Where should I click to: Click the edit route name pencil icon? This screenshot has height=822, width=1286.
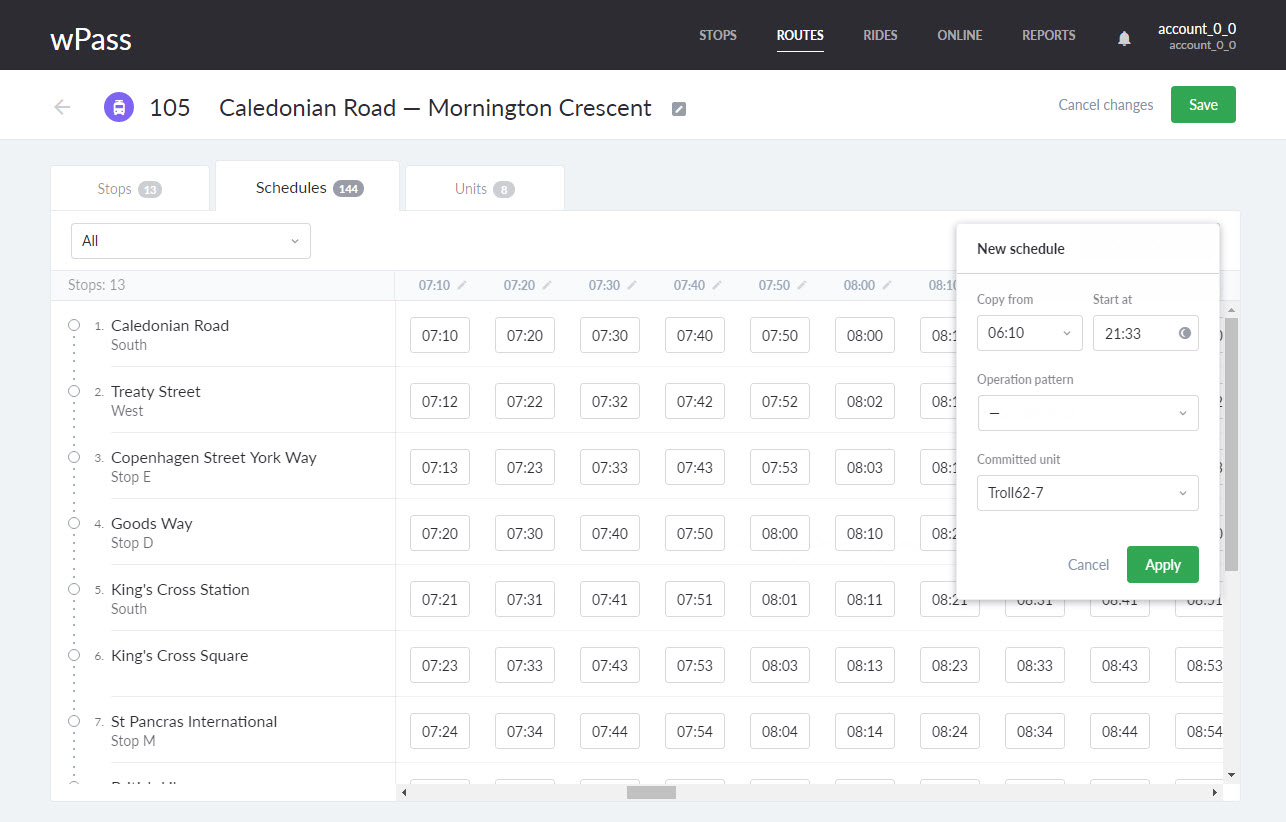coord(679,109)
